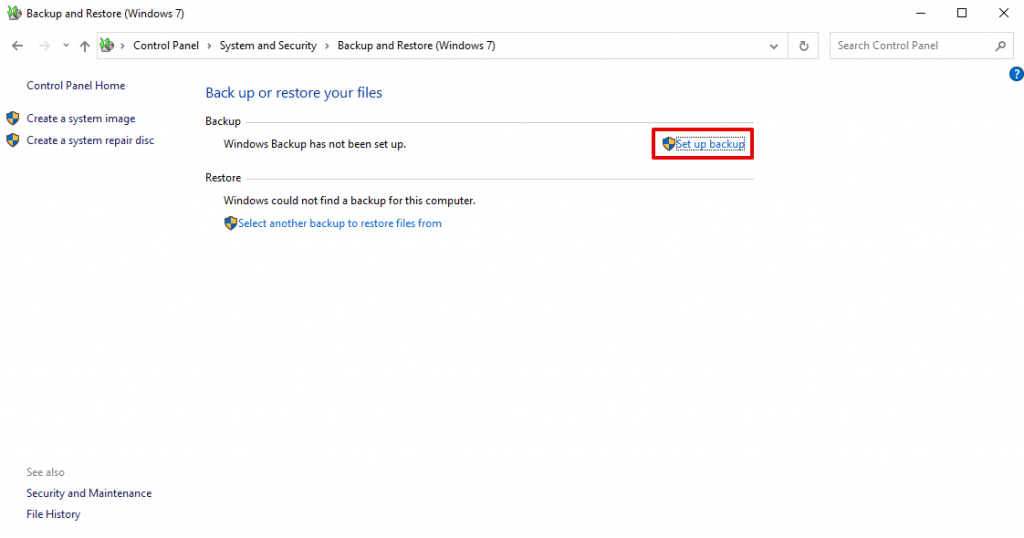The height and width of the screenshot is (538, 1024).
Task: Expand chevron after System and Security breadcrumb
Action: (327, 46)
